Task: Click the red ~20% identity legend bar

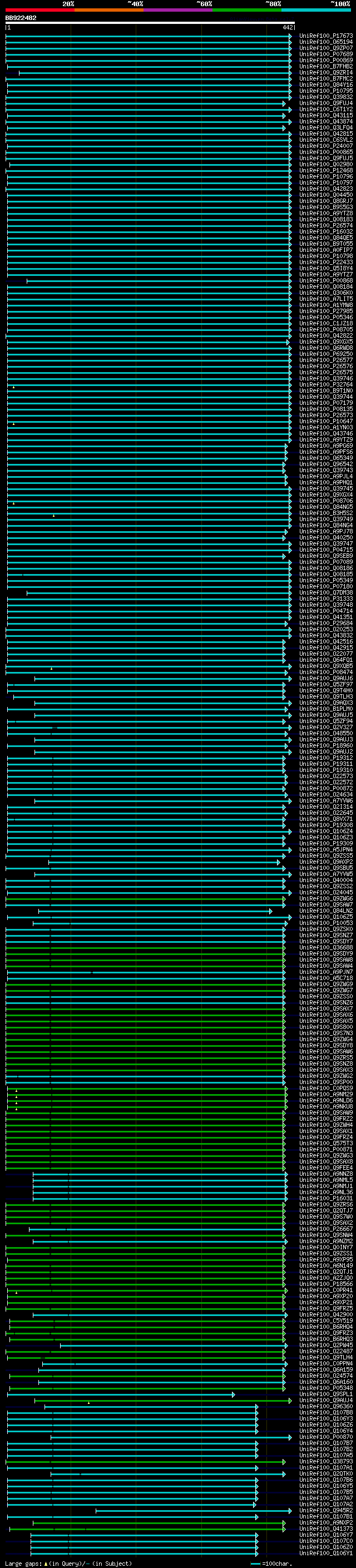Action: tap(39, 10)
